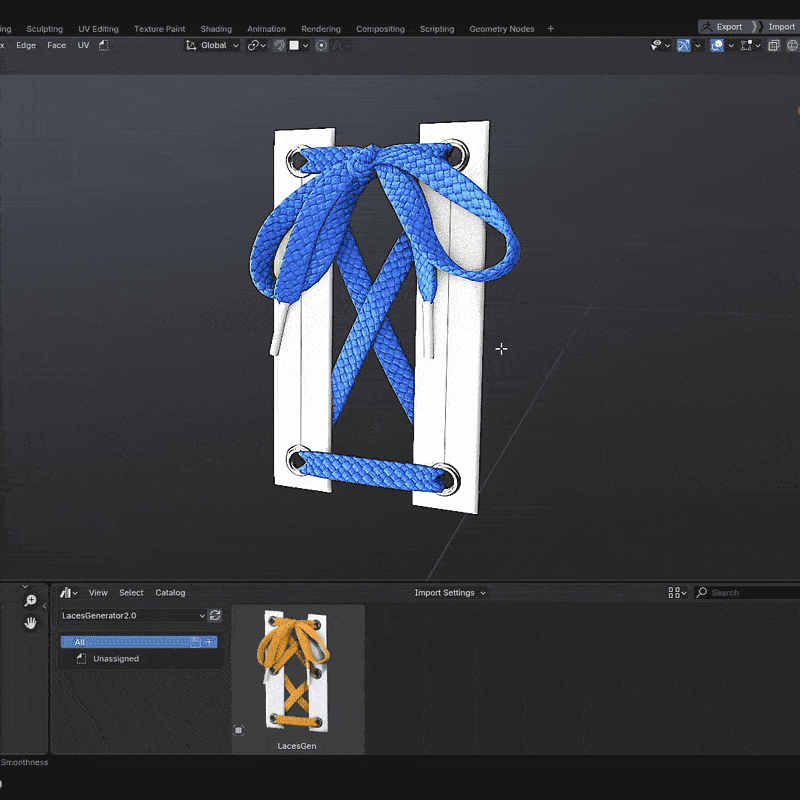Toggle the Edge select mode
The image size is (800, 800).
pos(26,45)
